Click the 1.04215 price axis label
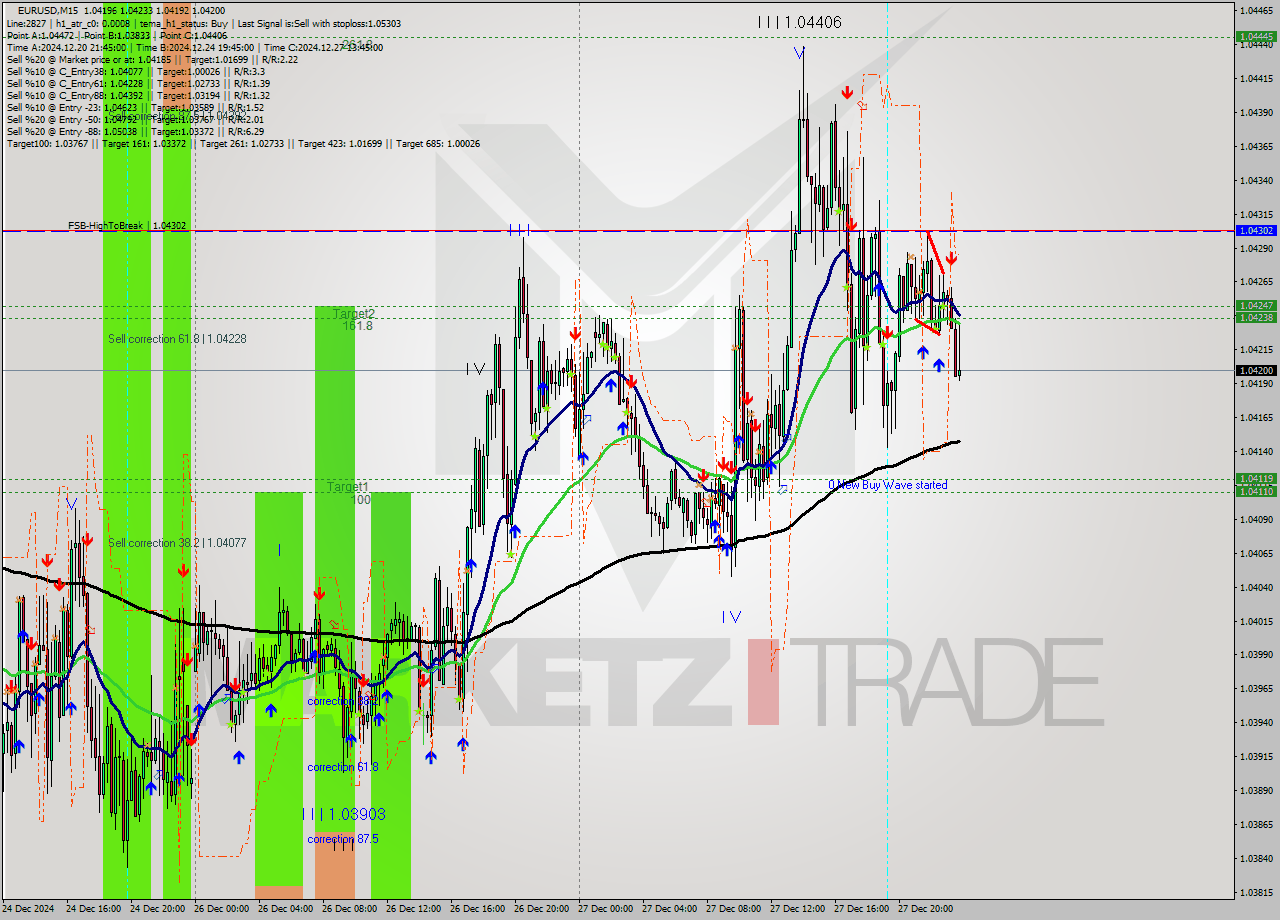This screenshot has height=920, width=1280. pos(1256,349)
